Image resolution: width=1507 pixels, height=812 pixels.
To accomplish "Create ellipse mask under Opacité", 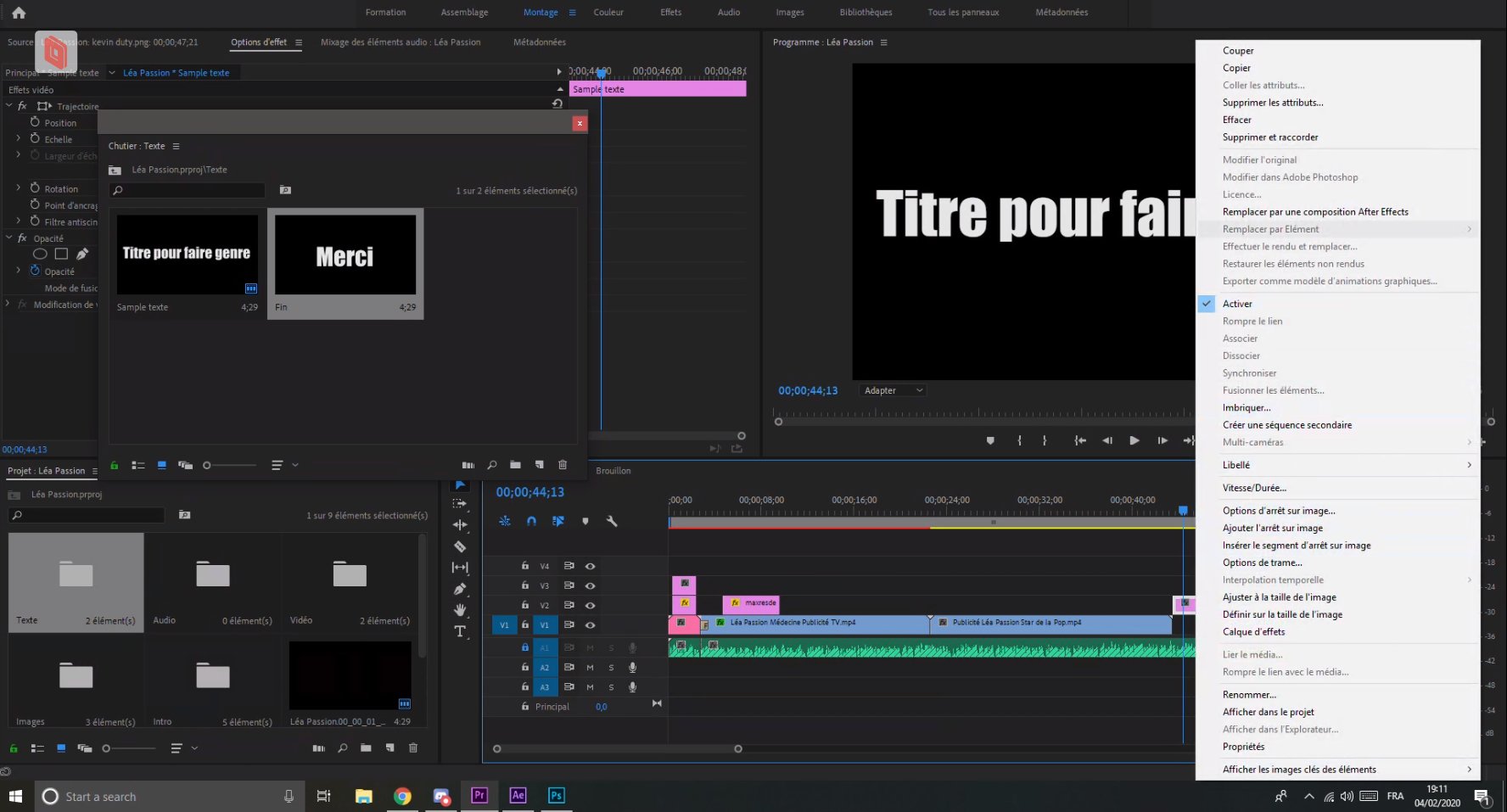I will click(x=40, y=254).
